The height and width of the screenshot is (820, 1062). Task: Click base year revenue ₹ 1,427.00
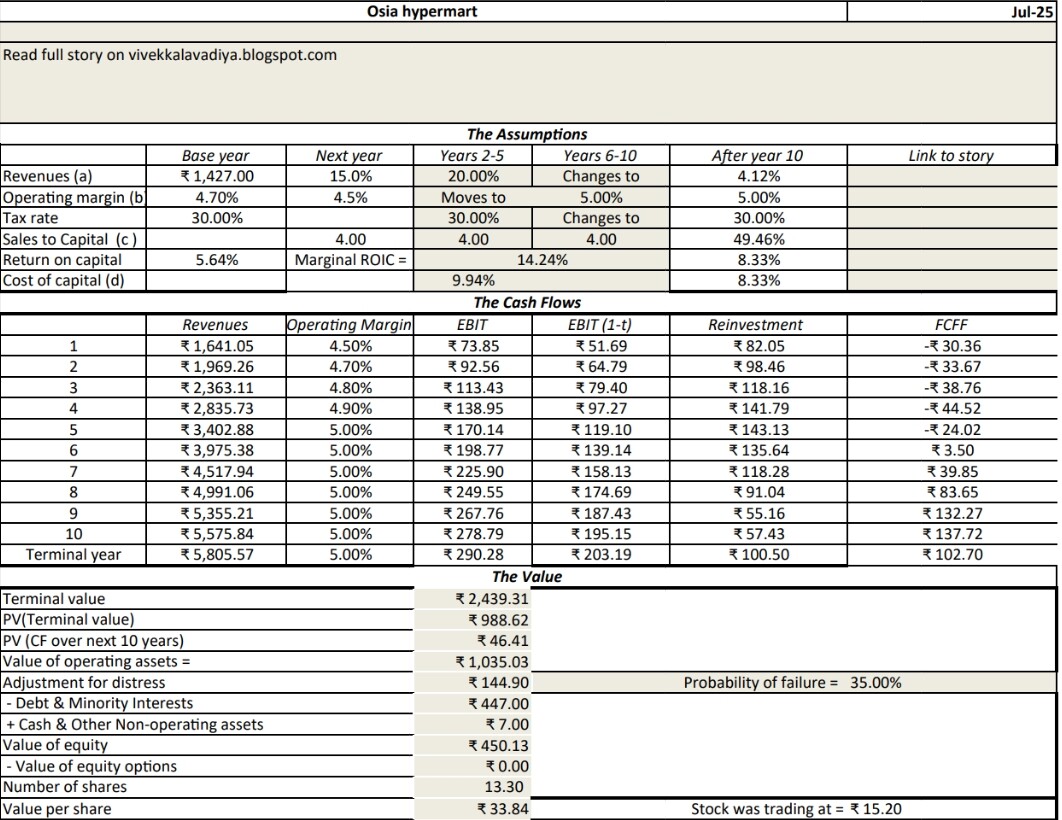click(x=217, y=177)
